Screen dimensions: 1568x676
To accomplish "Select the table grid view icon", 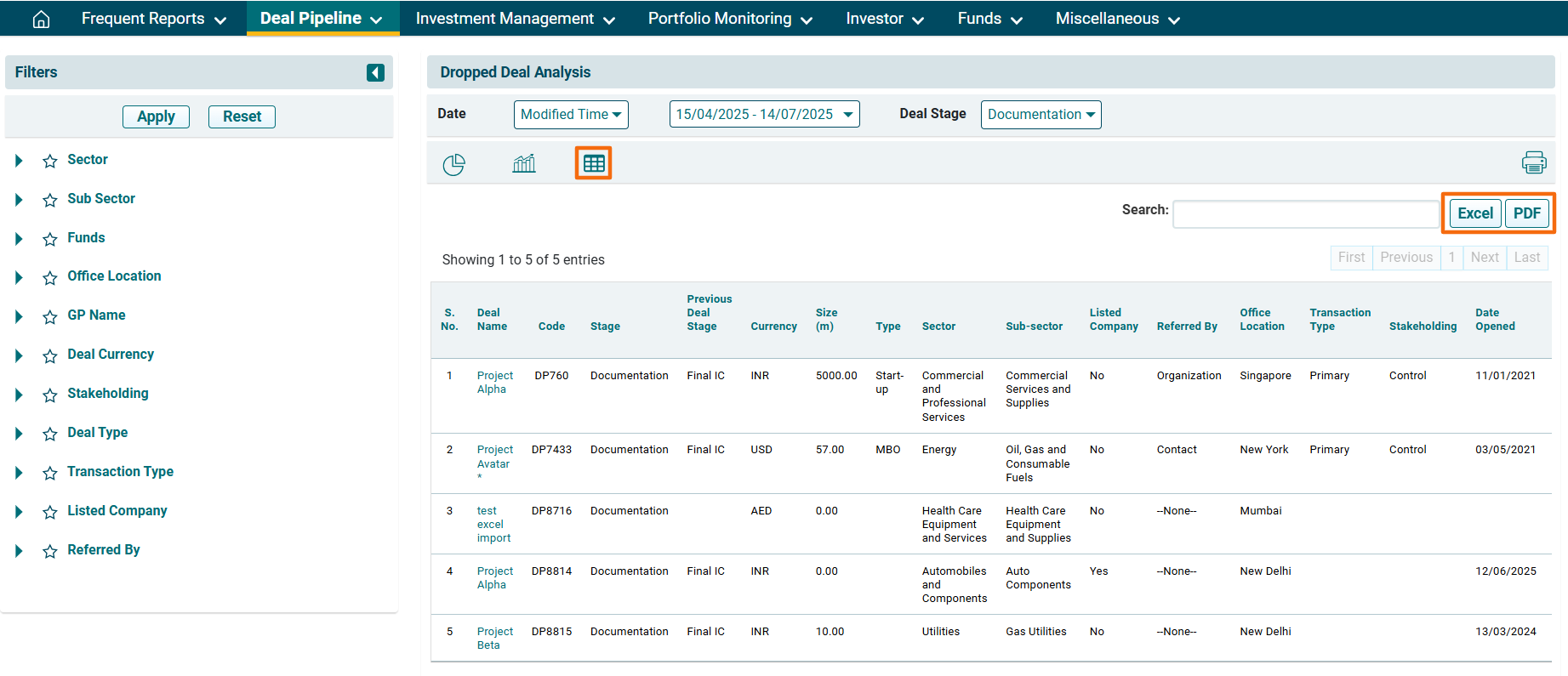I will (594, 163).
